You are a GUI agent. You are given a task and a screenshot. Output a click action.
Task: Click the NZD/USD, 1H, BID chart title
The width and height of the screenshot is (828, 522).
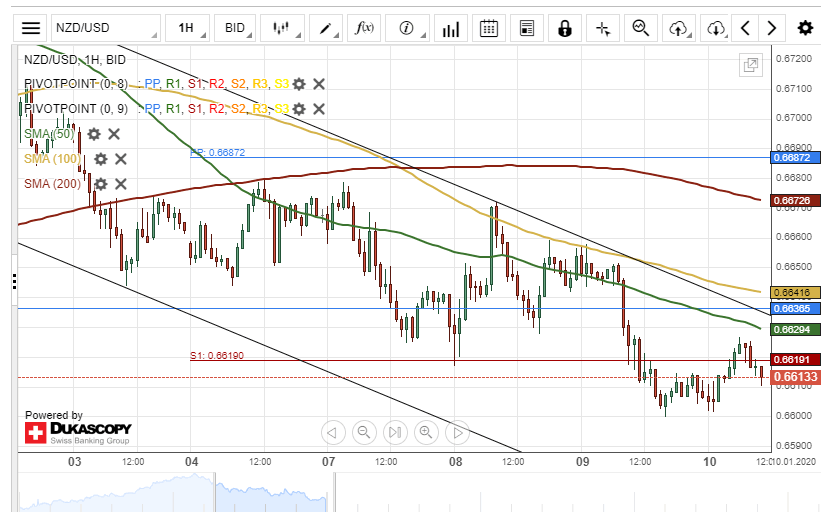point(75,60)
